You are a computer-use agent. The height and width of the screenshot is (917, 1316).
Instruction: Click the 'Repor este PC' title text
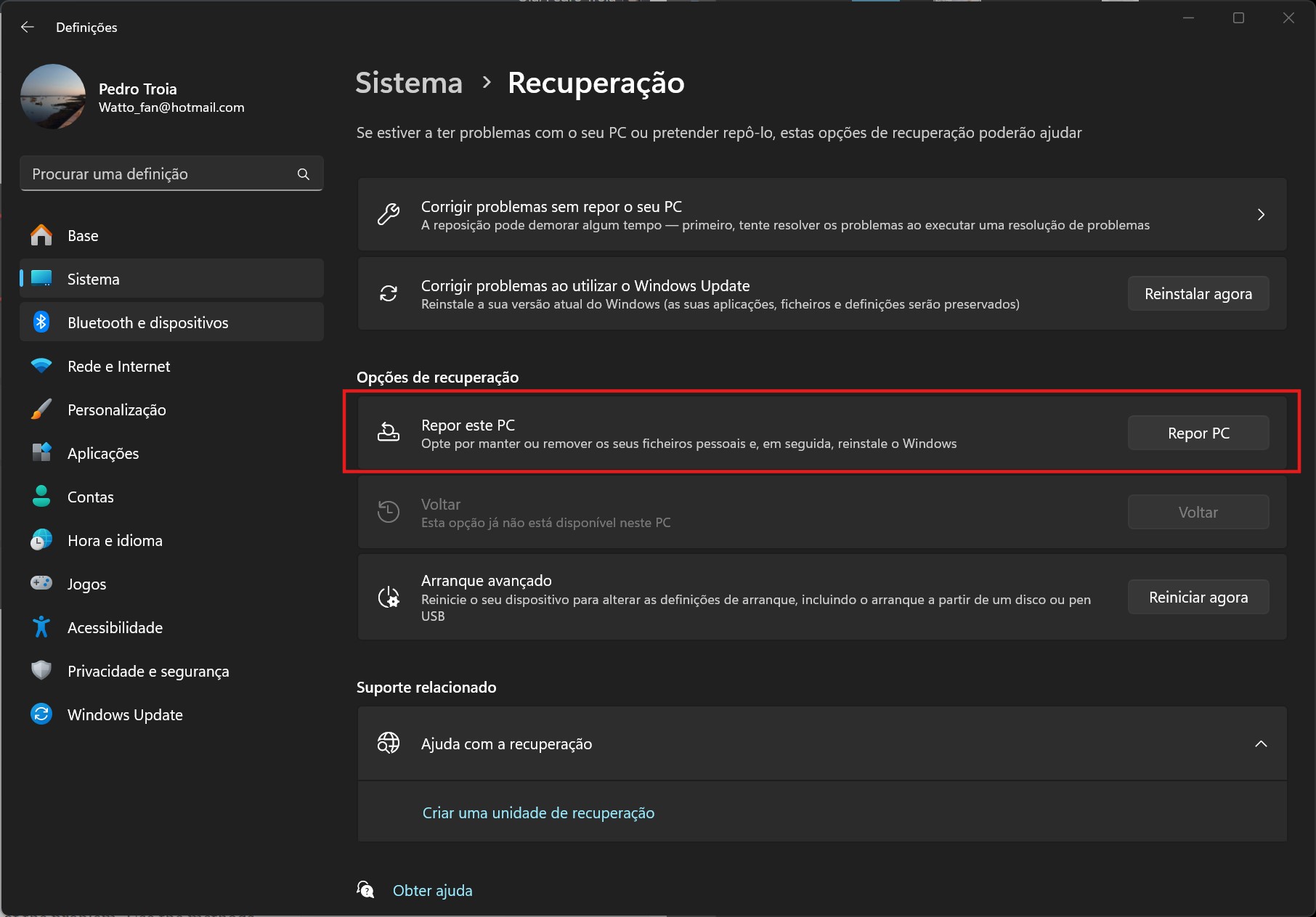coord(468,425)
